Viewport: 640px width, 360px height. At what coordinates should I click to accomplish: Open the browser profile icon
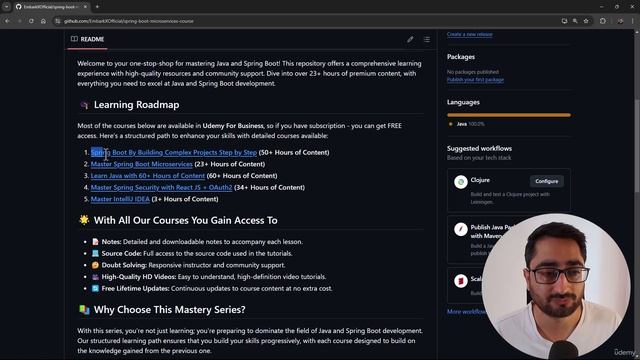(x=620, y=21)
